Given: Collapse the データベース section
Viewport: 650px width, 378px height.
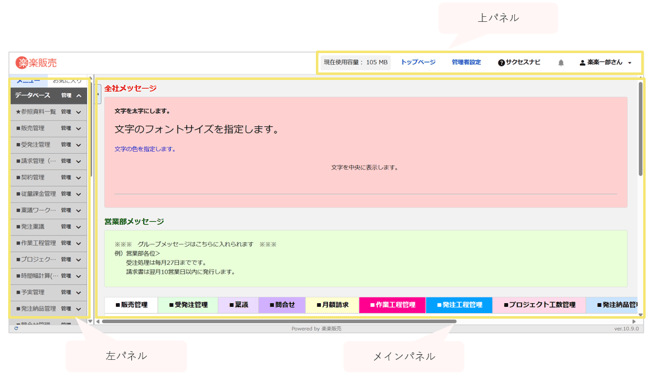Looking at the screenshot, I should (x=79, y=96).
